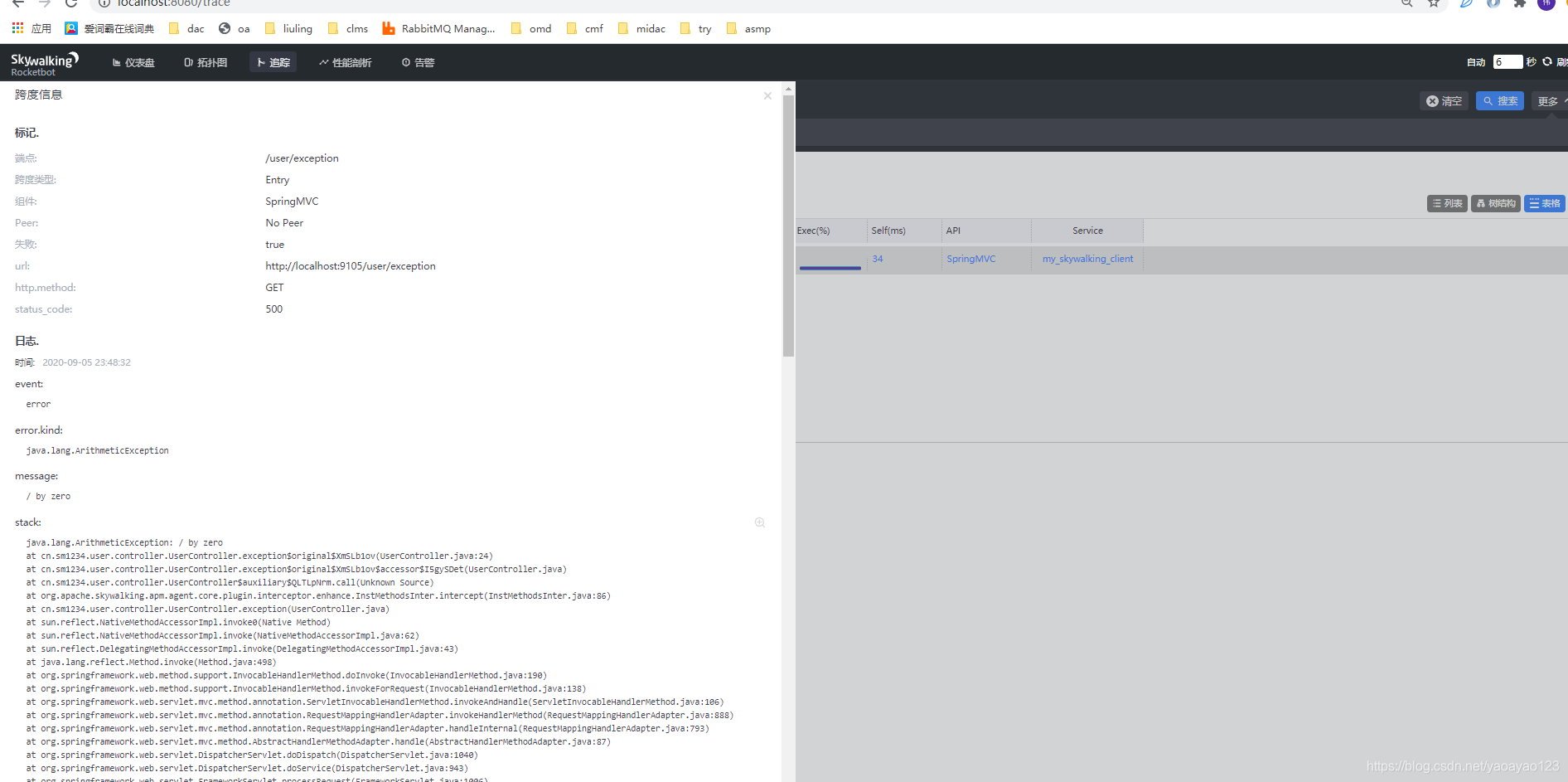Edit the refresh seconds input field
Viewport: 1568px width, 782px height.
(1508, 62)
